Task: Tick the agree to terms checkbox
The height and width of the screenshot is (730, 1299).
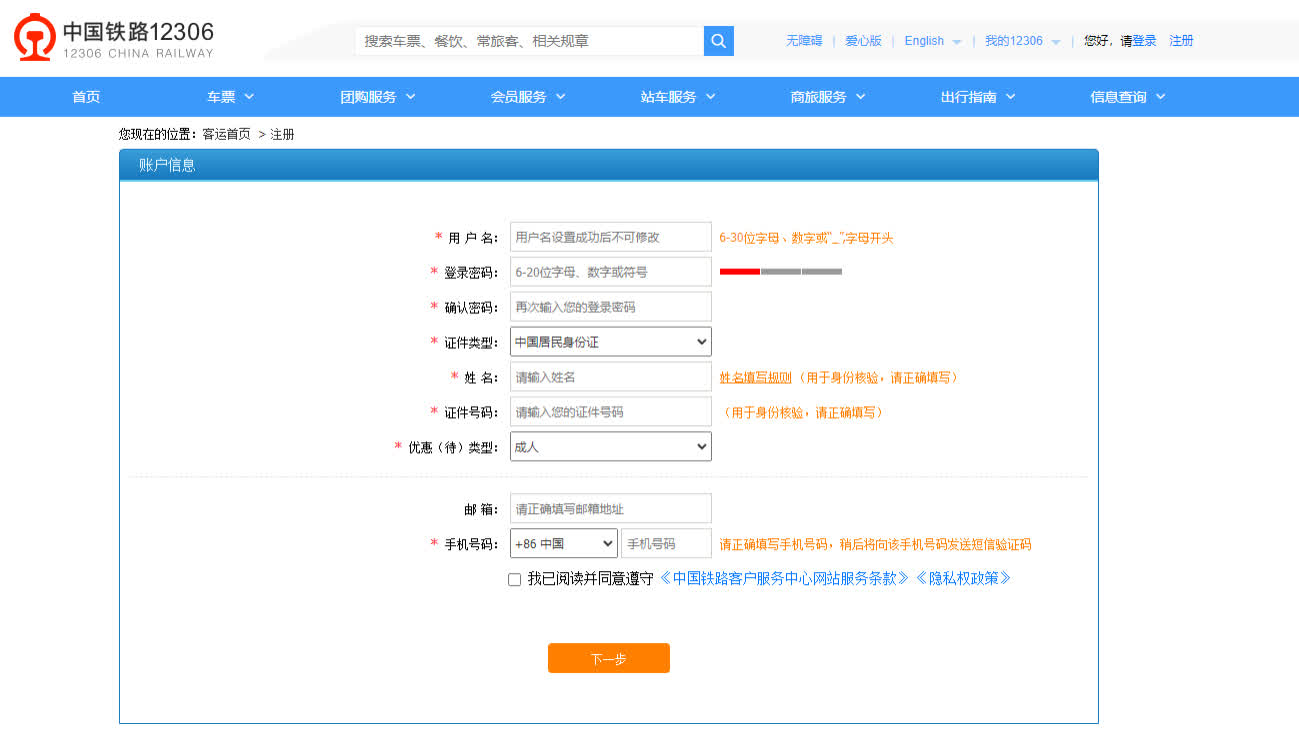Action: [x=514, y=579]
